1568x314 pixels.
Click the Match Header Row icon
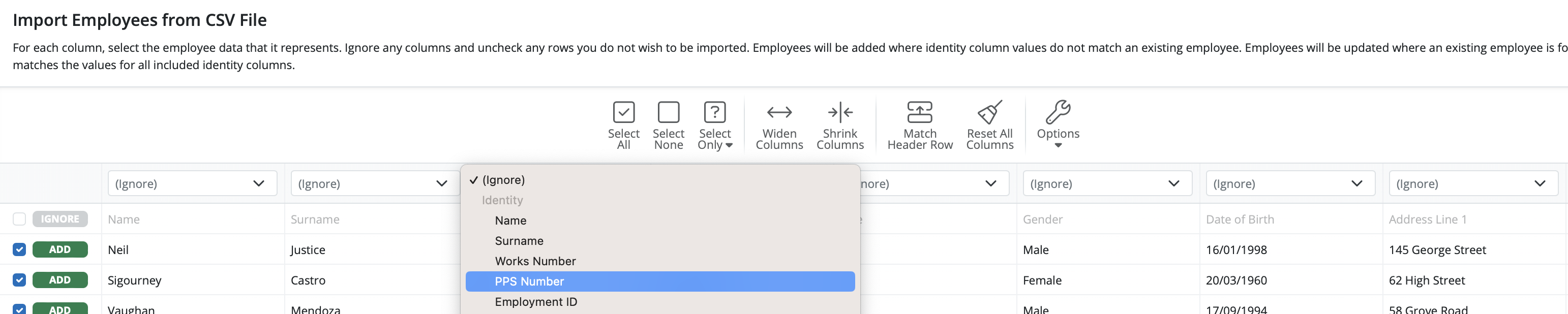pos(919,113)
